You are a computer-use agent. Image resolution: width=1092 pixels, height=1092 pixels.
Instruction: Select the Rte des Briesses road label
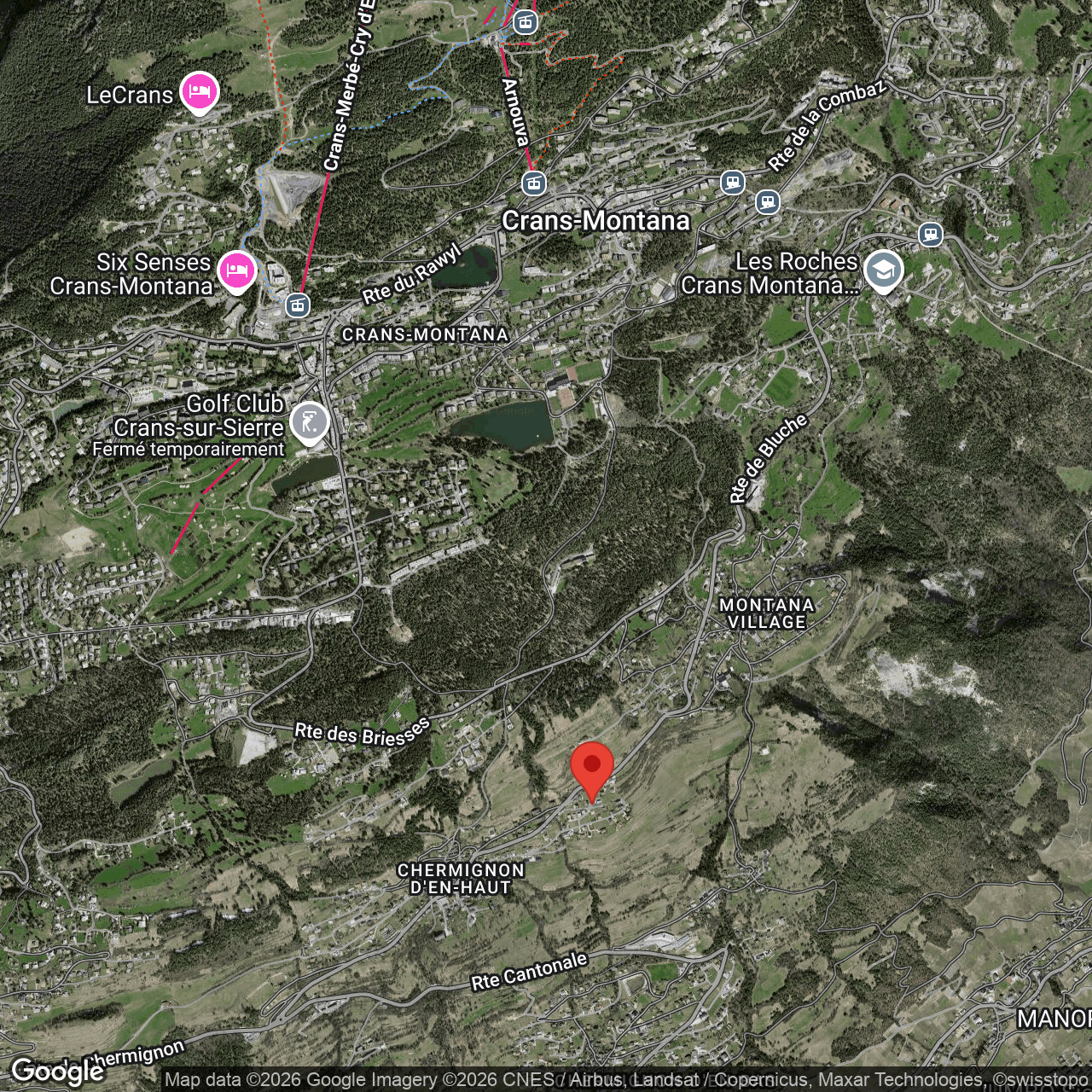(x=363, y=733)
